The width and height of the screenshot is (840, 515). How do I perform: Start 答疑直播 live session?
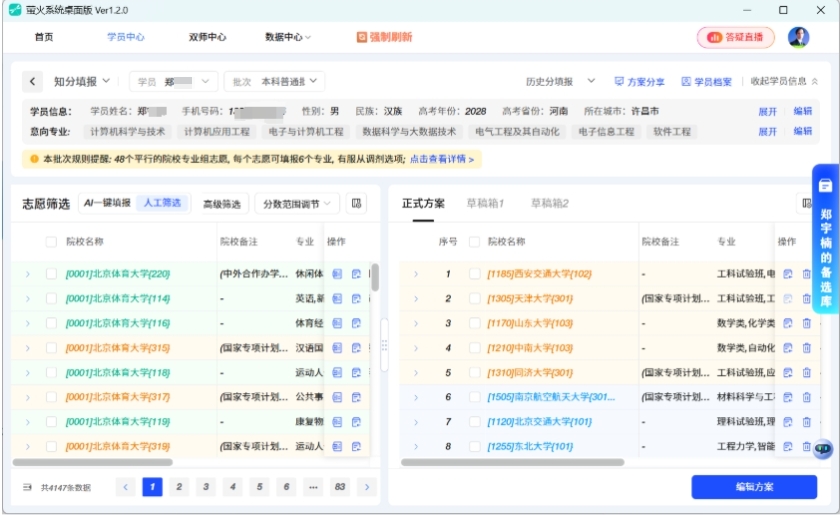click(736, 38)
